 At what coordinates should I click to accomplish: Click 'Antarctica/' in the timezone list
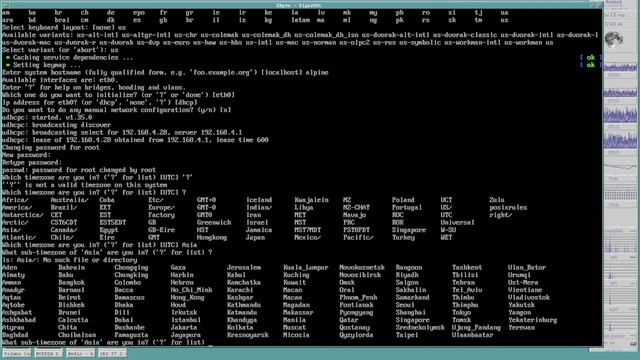pyautogui.click(x=22, y=215)
